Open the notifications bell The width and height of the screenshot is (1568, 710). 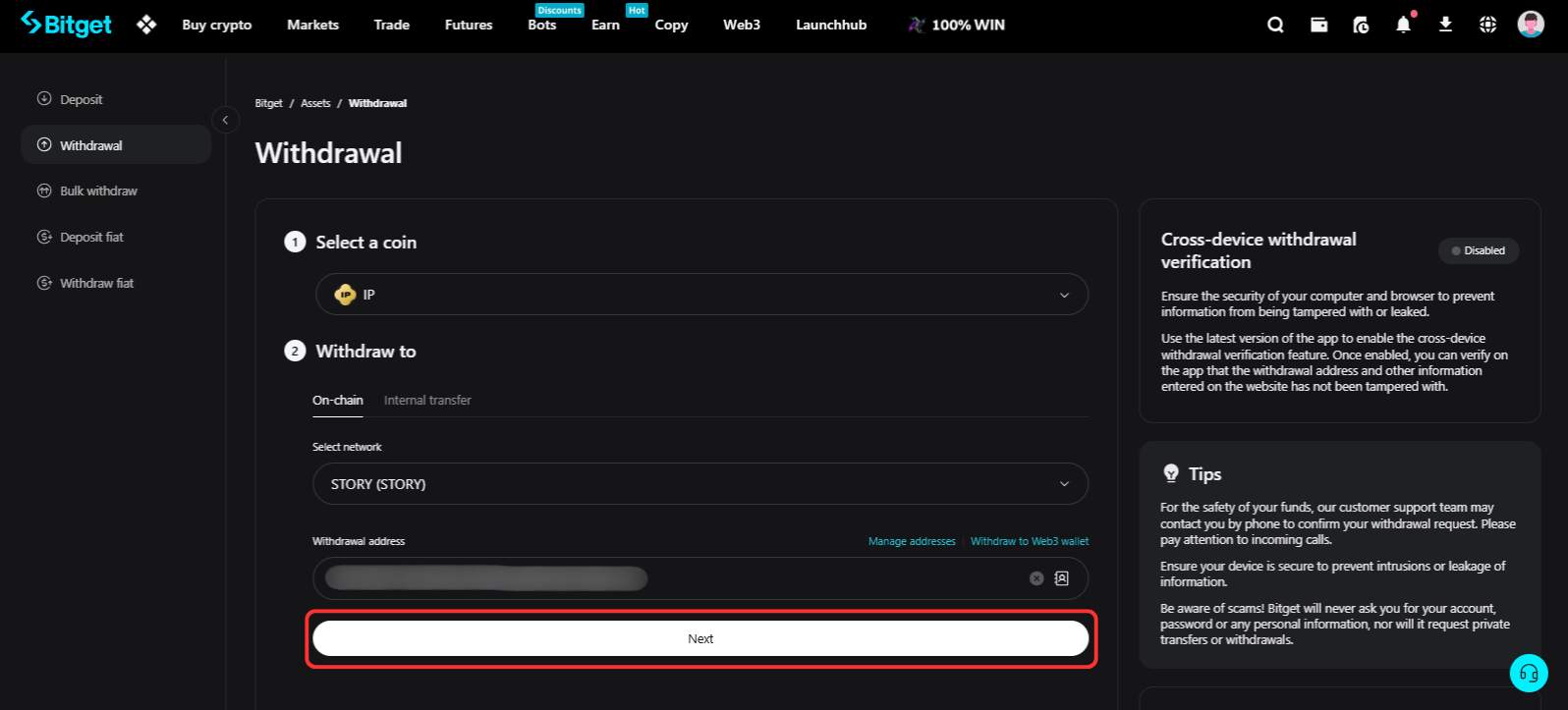click(1403, 25)
